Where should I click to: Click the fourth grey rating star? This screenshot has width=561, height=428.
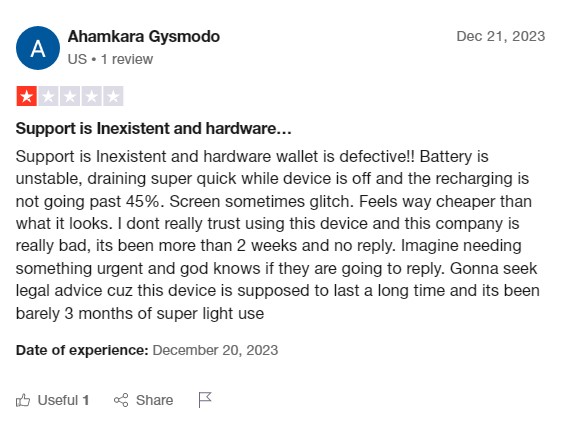click(92, 96)
